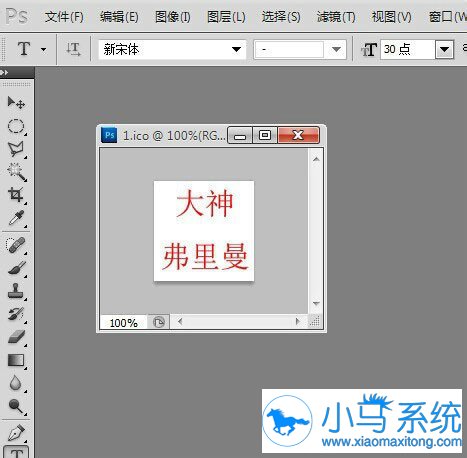Image resolution: width=467 pixels, height=458 pixels.
Task: Select the Elliptical Marquee tool
Action: (16, 126)
